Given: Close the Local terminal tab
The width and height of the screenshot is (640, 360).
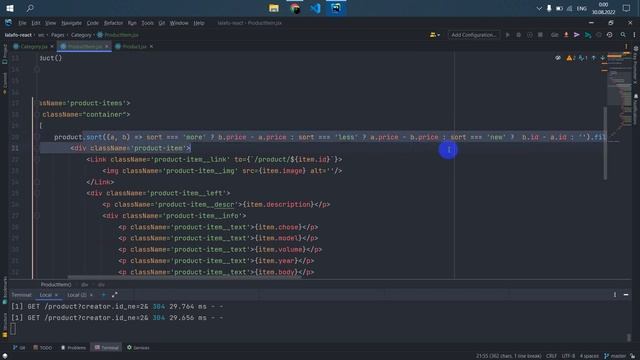Looking at the screenshot, I should tap(56, 295).
